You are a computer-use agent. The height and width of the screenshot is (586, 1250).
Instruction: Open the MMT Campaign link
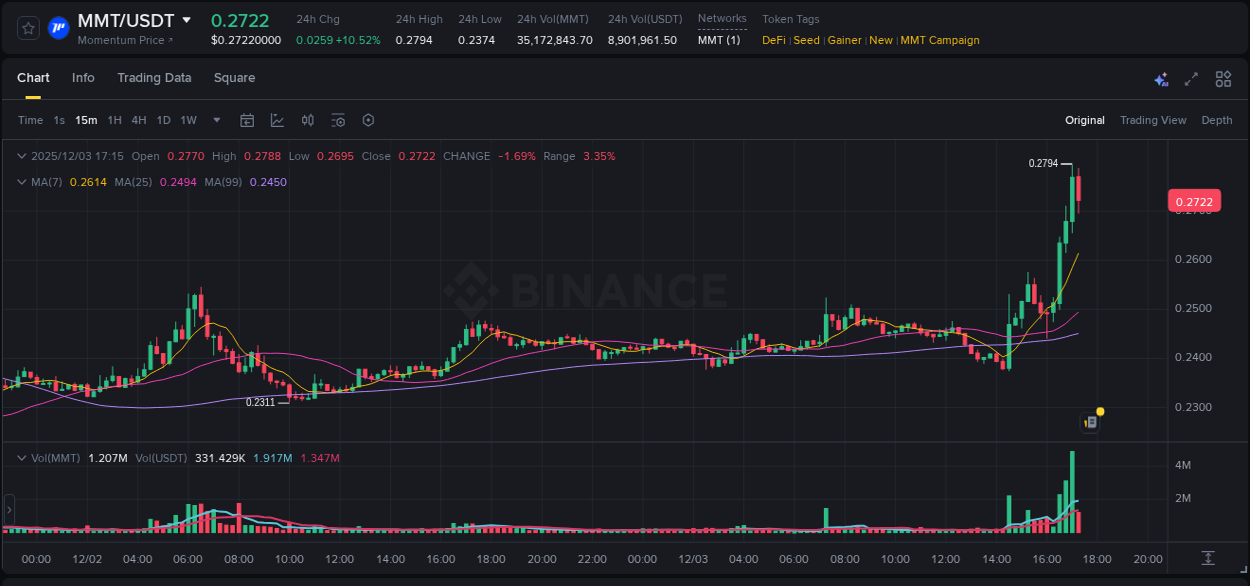940,40
